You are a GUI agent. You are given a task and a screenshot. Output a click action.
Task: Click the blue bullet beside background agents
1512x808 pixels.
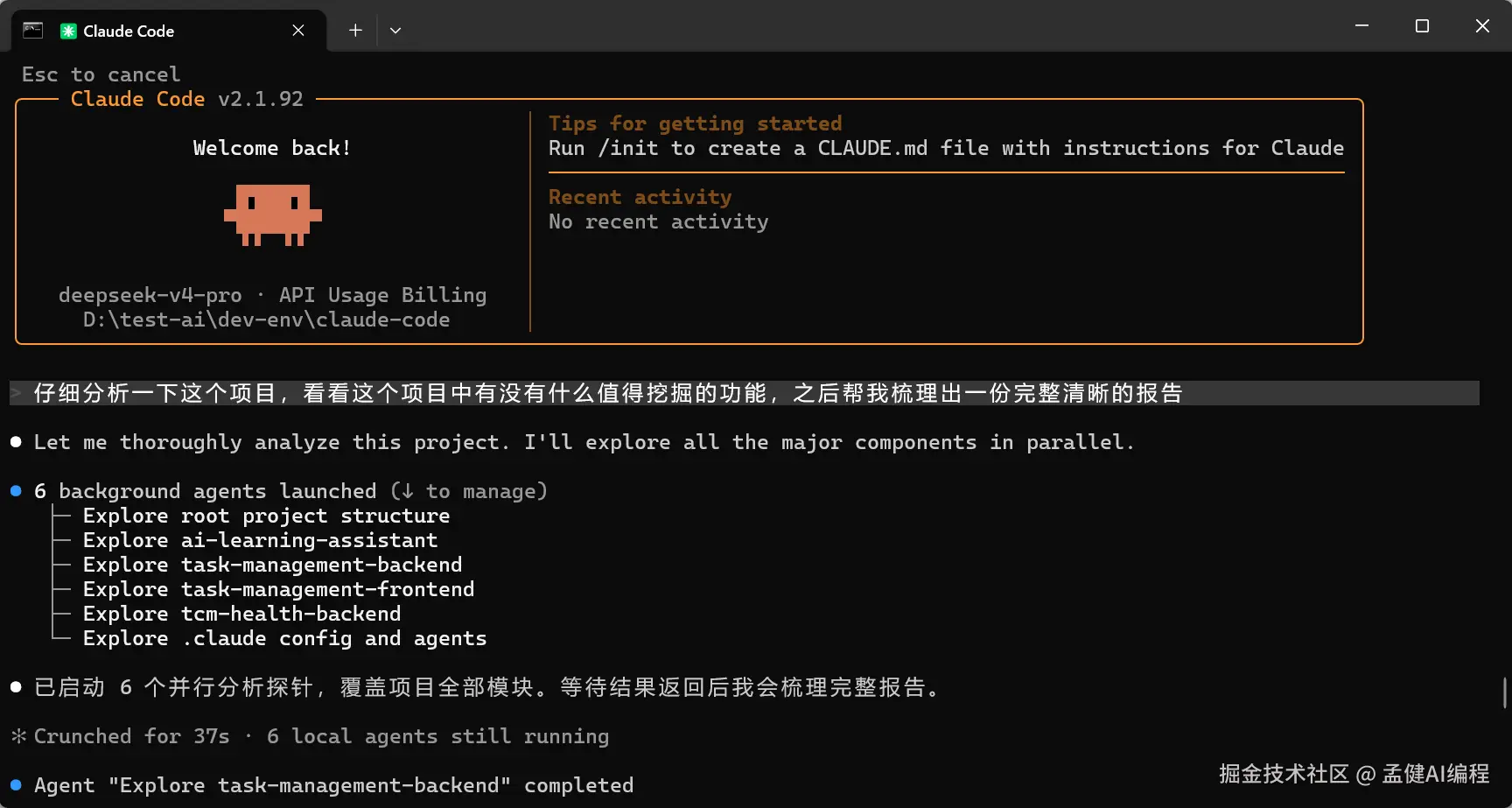point(16,491)
